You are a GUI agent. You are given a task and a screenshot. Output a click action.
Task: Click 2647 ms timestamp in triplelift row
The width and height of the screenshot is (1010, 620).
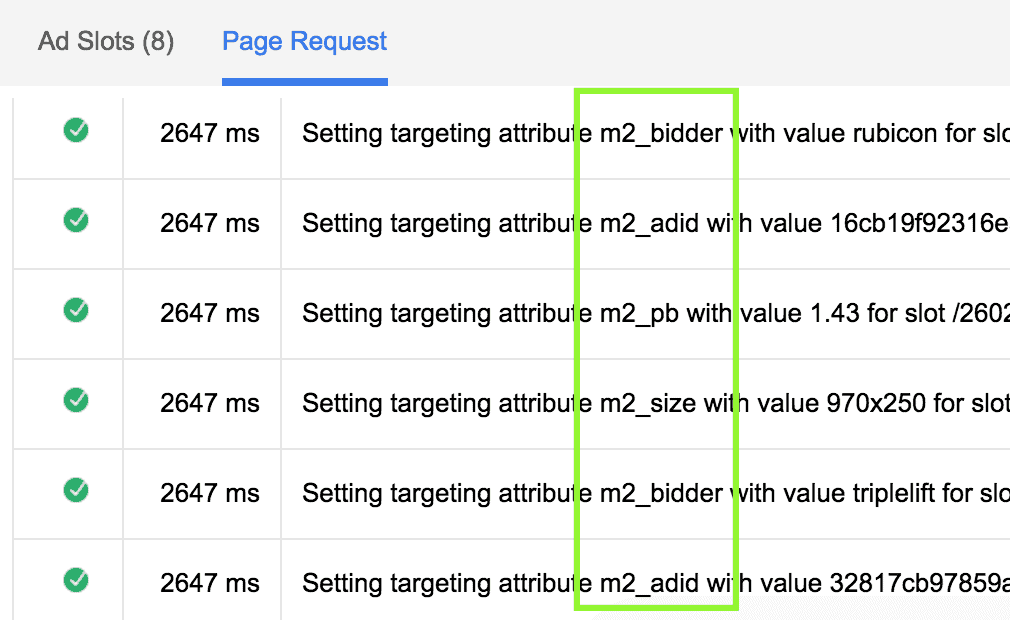pos(209,493)
